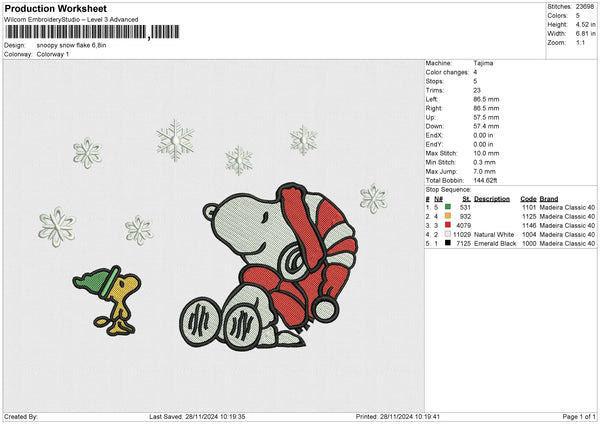This screenshot has width=600, height=424.
Task: Click the 'Natural White' description
Action: [x=494, y=235]
